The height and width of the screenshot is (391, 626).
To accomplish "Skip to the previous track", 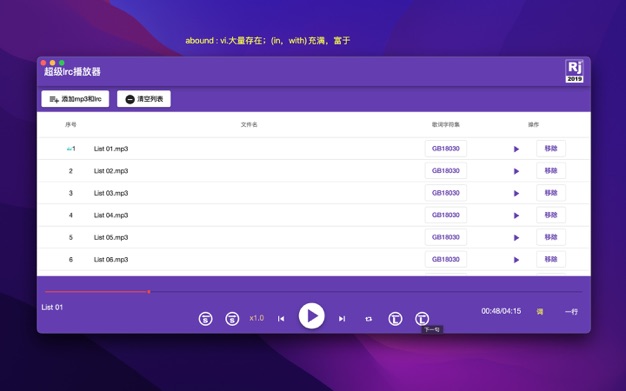I will 281,319.
